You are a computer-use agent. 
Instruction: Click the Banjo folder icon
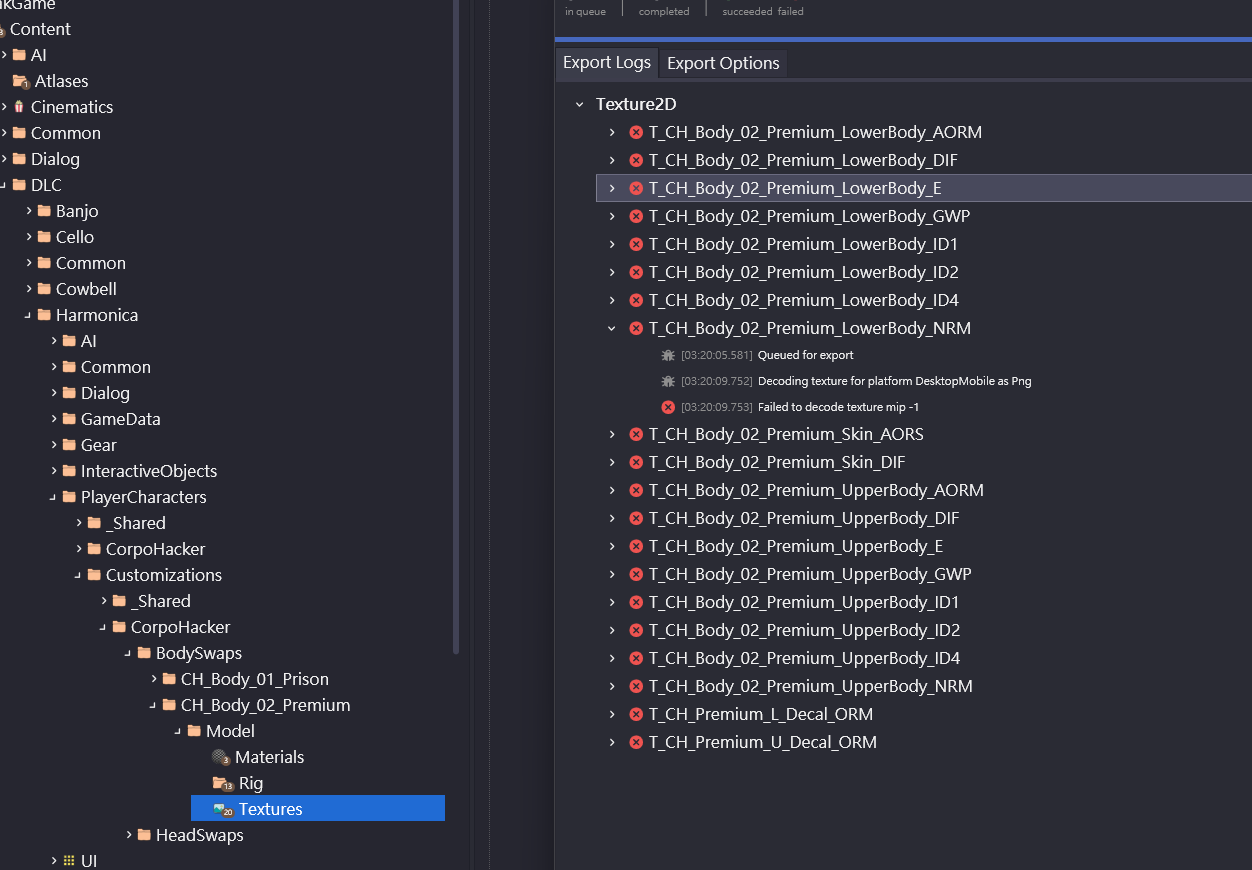click(44, 211)
